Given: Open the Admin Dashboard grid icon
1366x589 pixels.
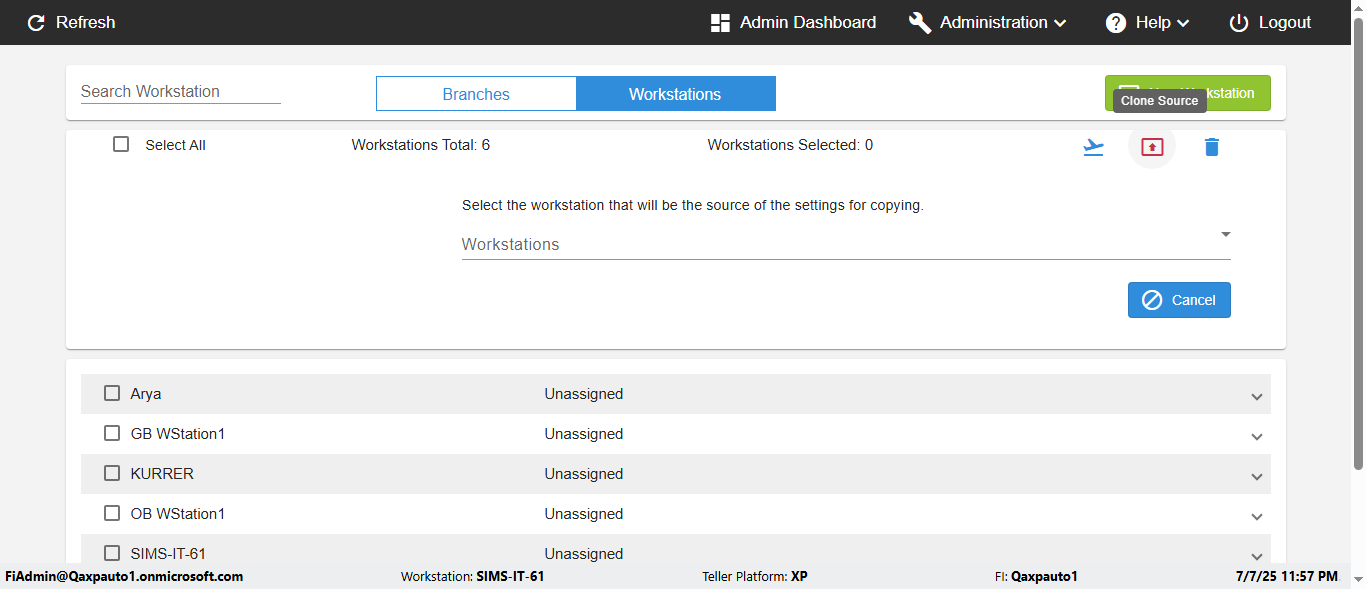Looking at the screenshot, I should click(x=720, y=23).
